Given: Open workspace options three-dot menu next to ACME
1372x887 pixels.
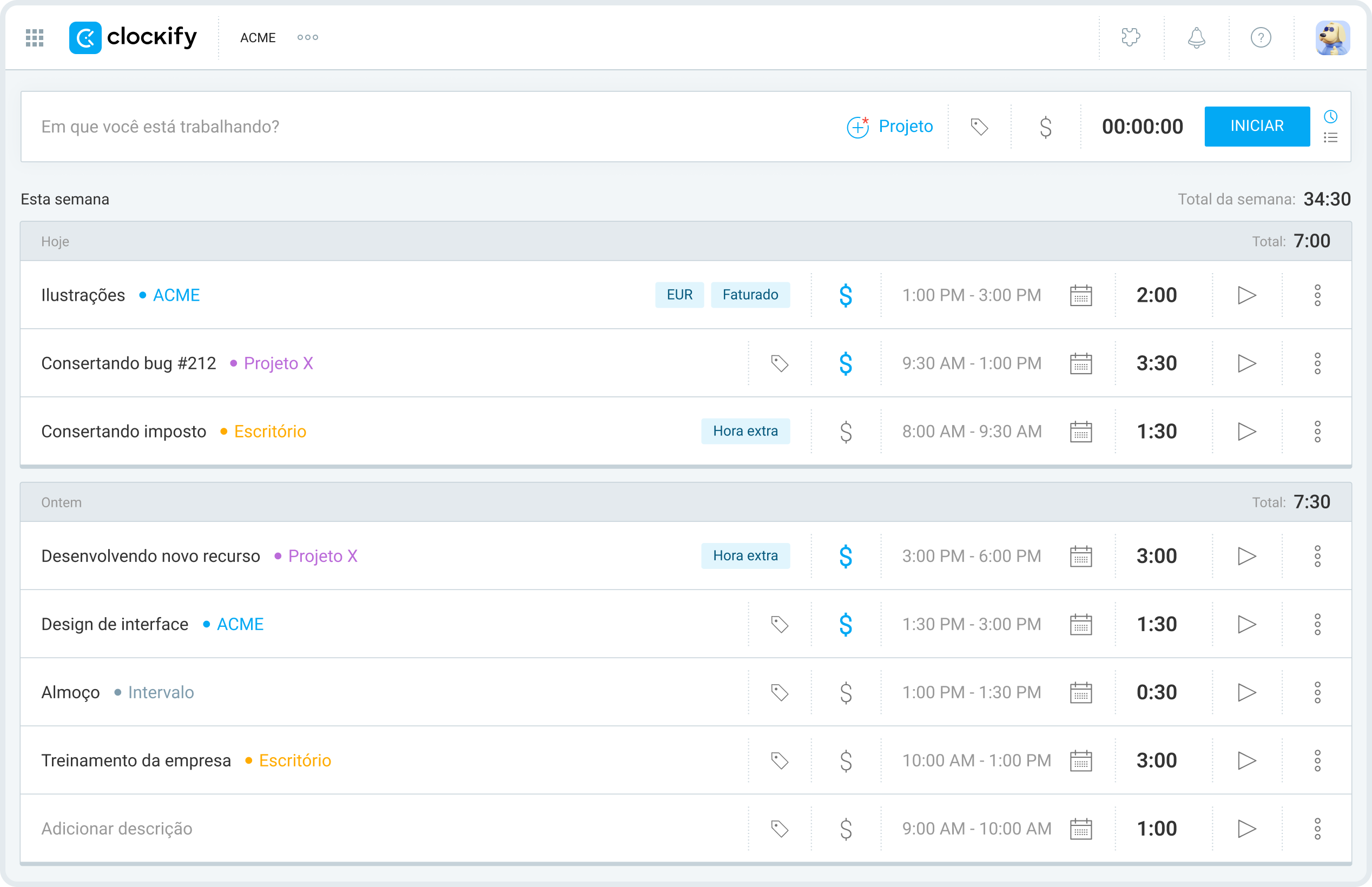Looking at the screenshot, I should tap(308, 38).
